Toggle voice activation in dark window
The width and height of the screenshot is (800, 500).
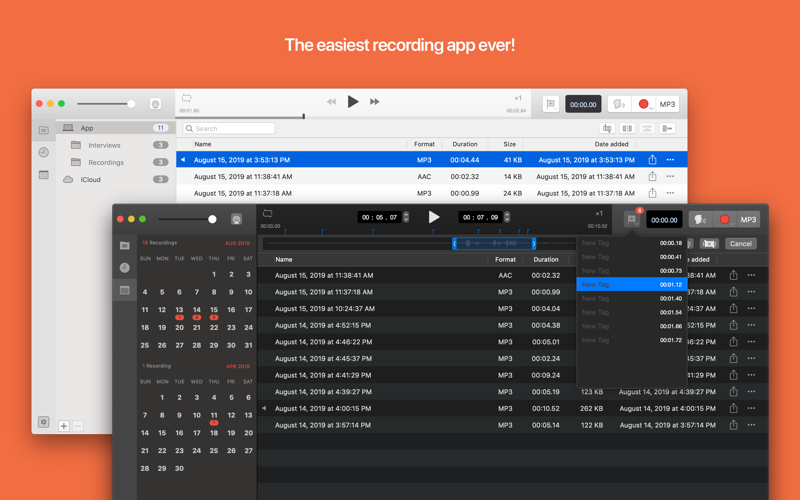coord(701,220)
